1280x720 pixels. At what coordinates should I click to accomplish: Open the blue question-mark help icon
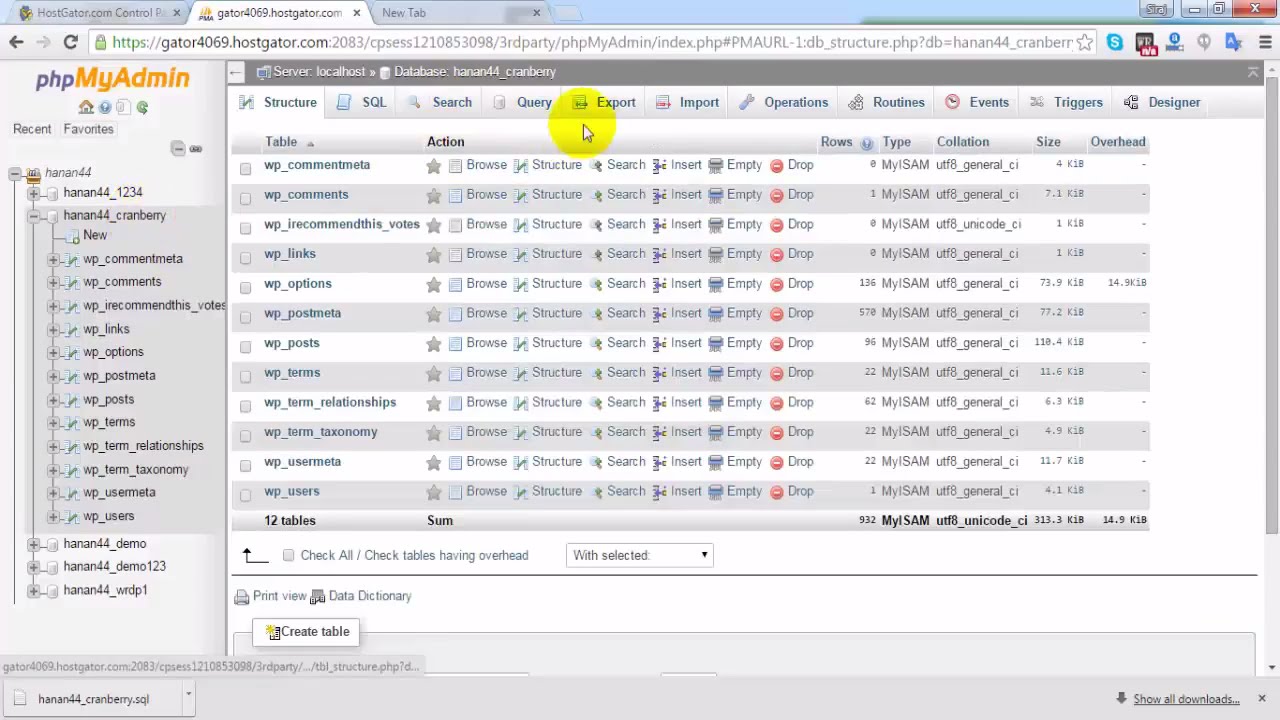point(105,107)
